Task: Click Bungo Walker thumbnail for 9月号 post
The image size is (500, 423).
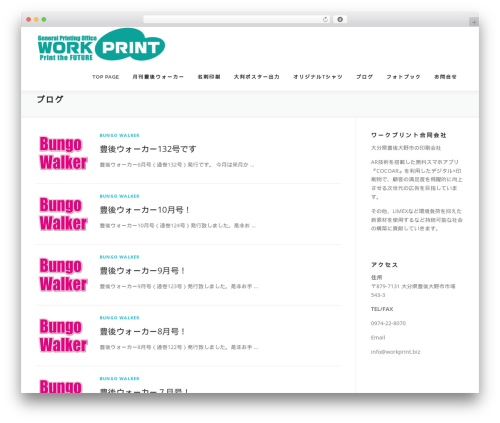Action: pos(63,275)
